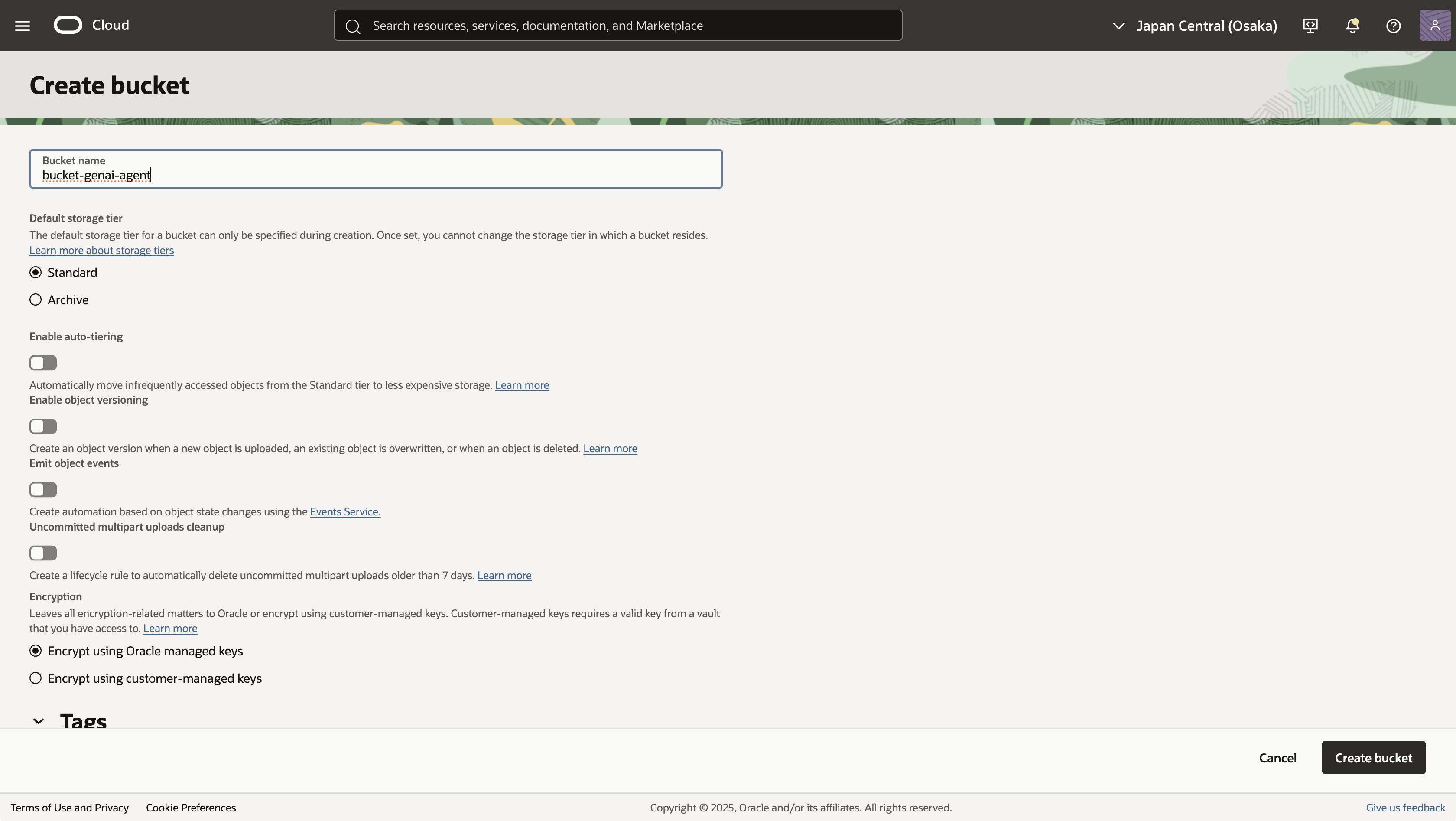Select the Archive storage tier
The width and height of the screenshot is (1456, 821).
(x=36, y=300)
